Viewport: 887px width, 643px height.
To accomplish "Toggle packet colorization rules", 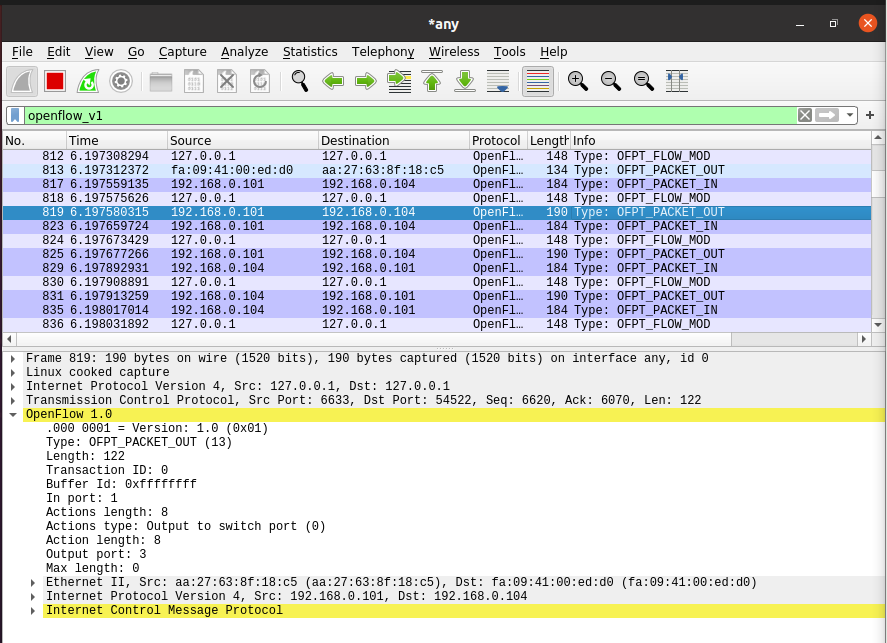I will [537, 81].
